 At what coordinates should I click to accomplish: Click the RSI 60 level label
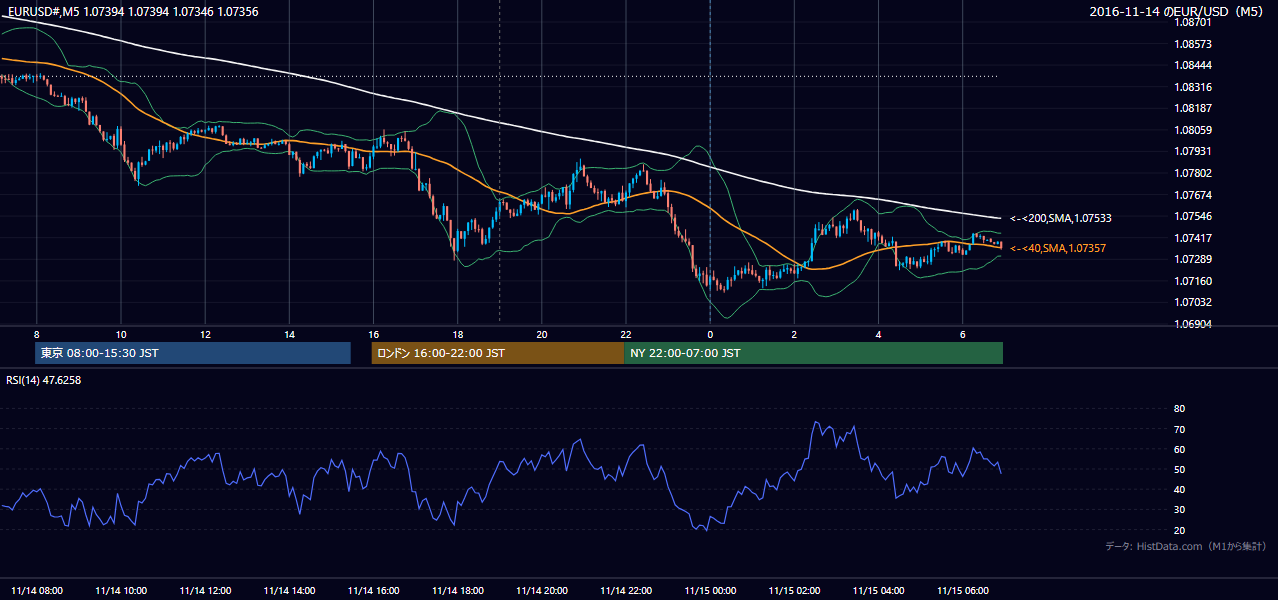tap(1179, 449)
